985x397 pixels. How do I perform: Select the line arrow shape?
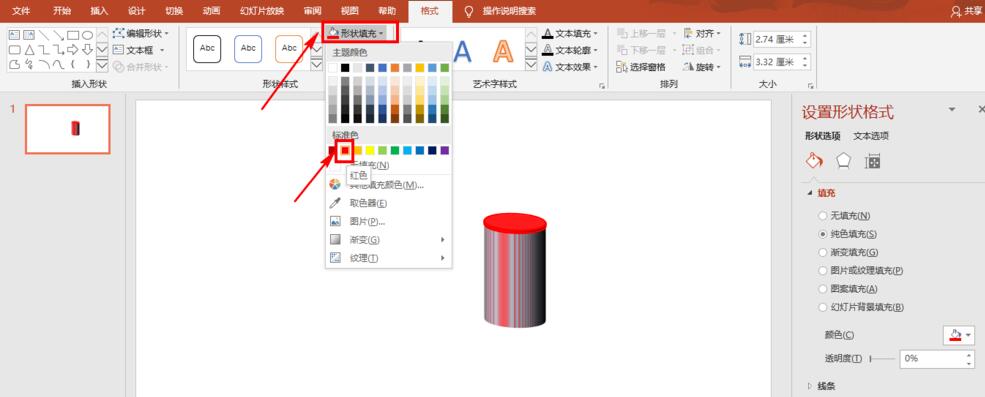click(58, 35)
